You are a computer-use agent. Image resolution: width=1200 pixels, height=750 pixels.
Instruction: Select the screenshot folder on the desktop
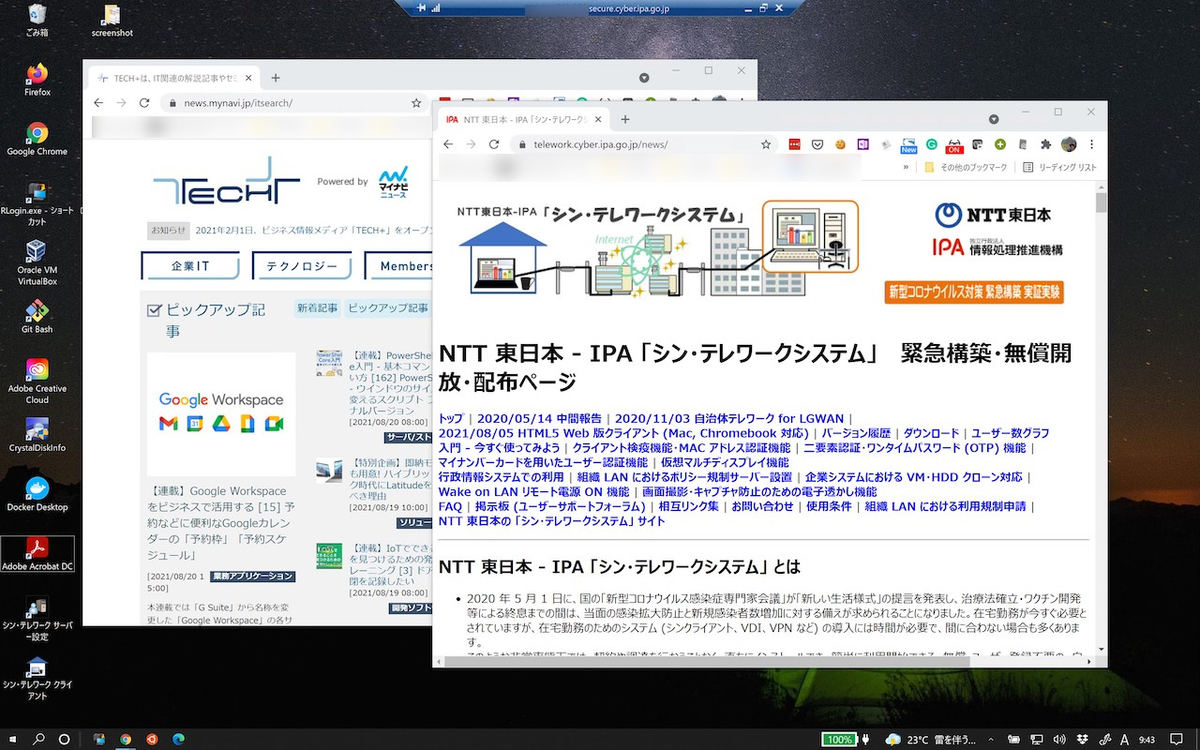pos(112,20)
